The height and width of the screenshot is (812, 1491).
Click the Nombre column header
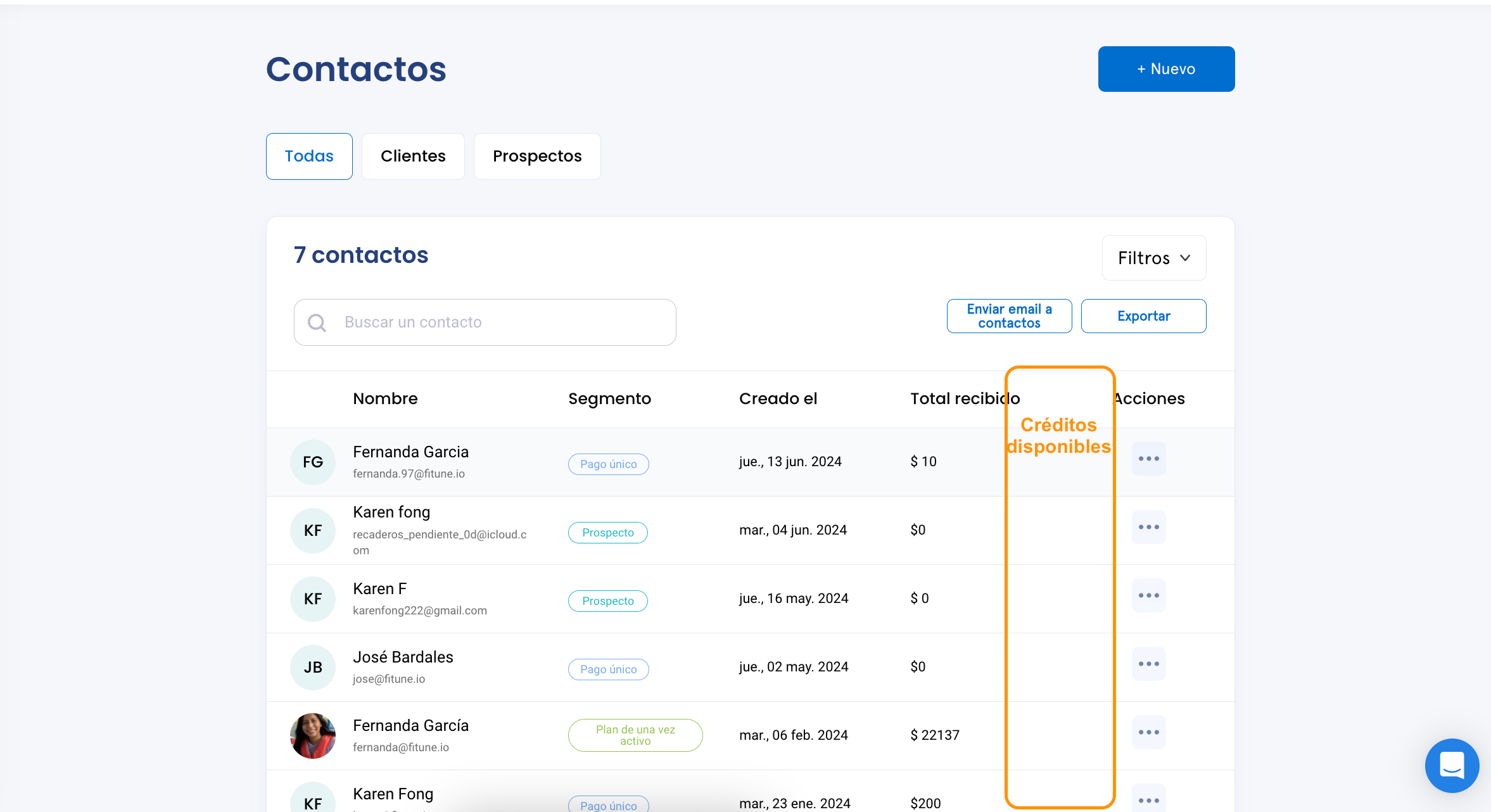pyautogui.click(x=385, y=398)
